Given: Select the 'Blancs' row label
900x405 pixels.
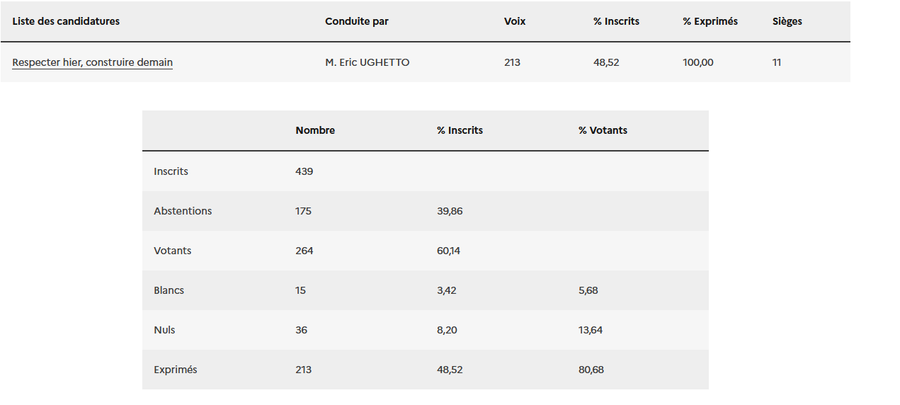Looking at the screenshot, I should pyautogui.click(x=169, y=291).
